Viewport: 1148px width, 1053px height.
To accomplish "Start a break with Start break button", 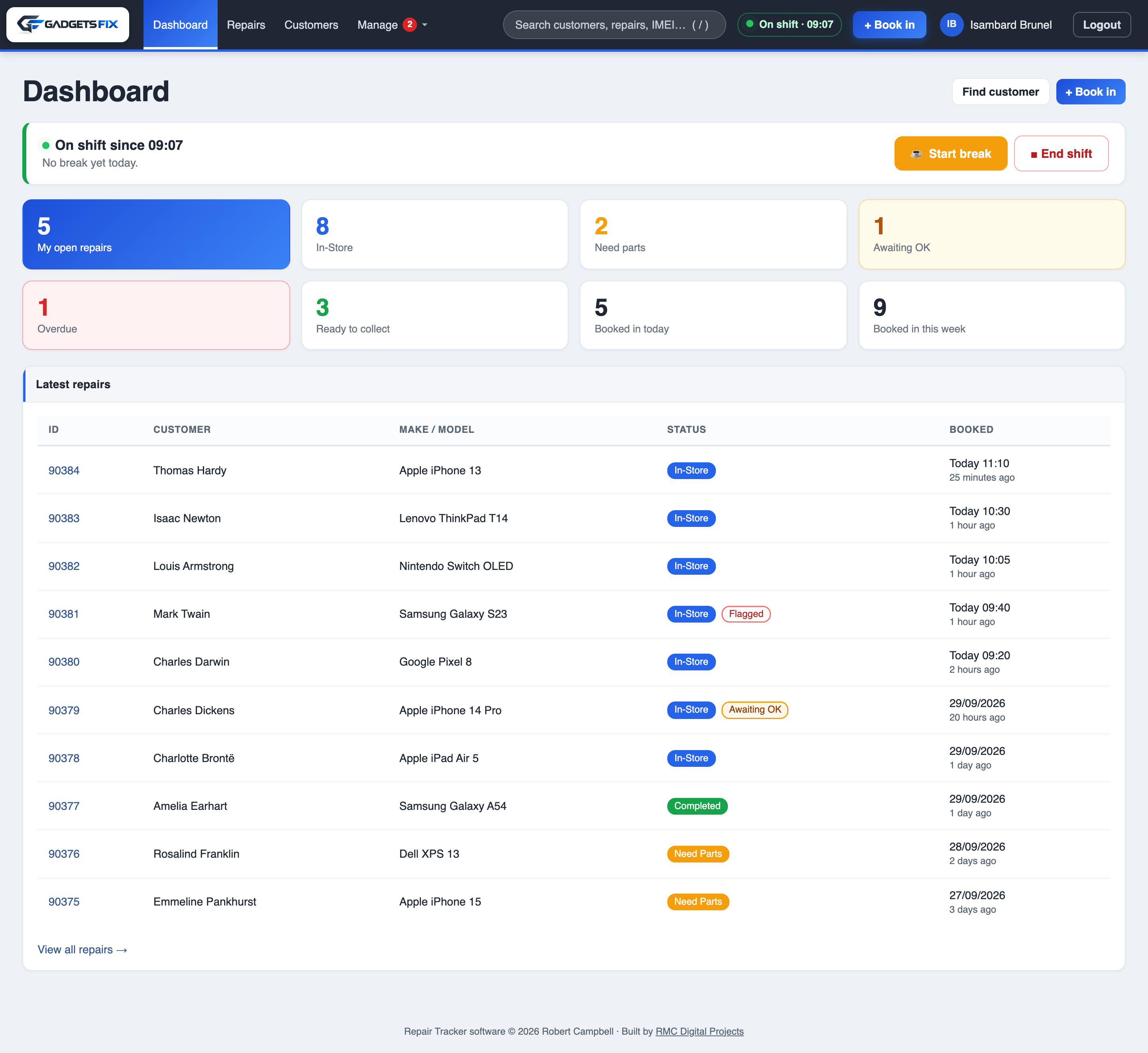I will (x=950, y=153).
